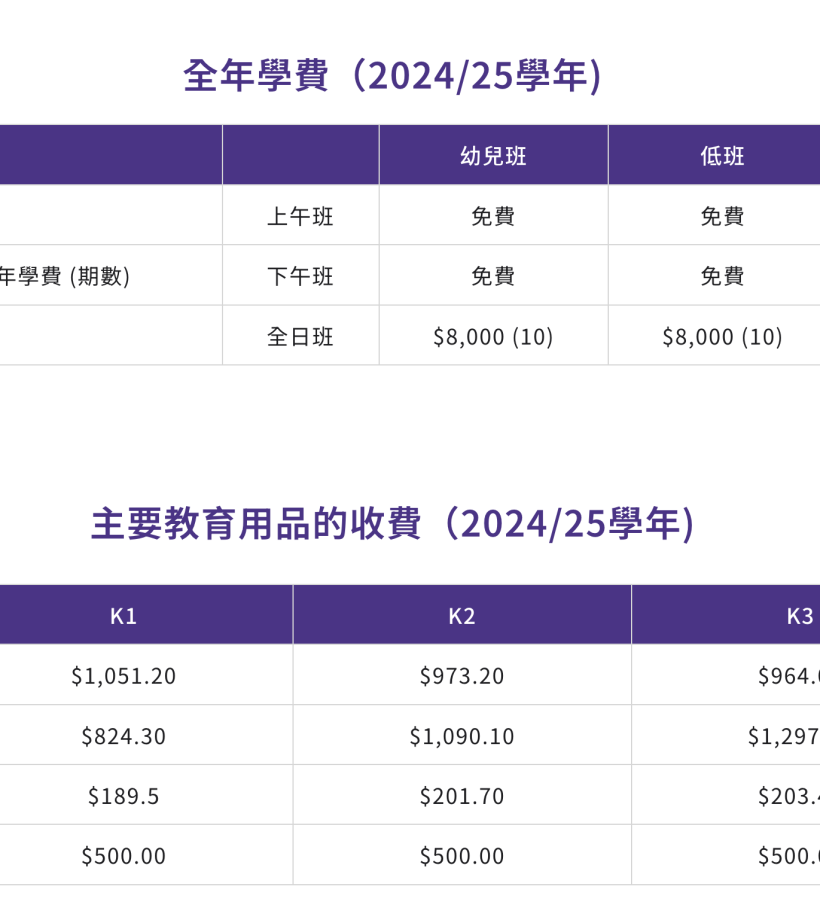Select 免費 cell for 幼兒班 上午班
This screenshot has width=820, height=920.
pyautogui.click(x=493, y=216)
